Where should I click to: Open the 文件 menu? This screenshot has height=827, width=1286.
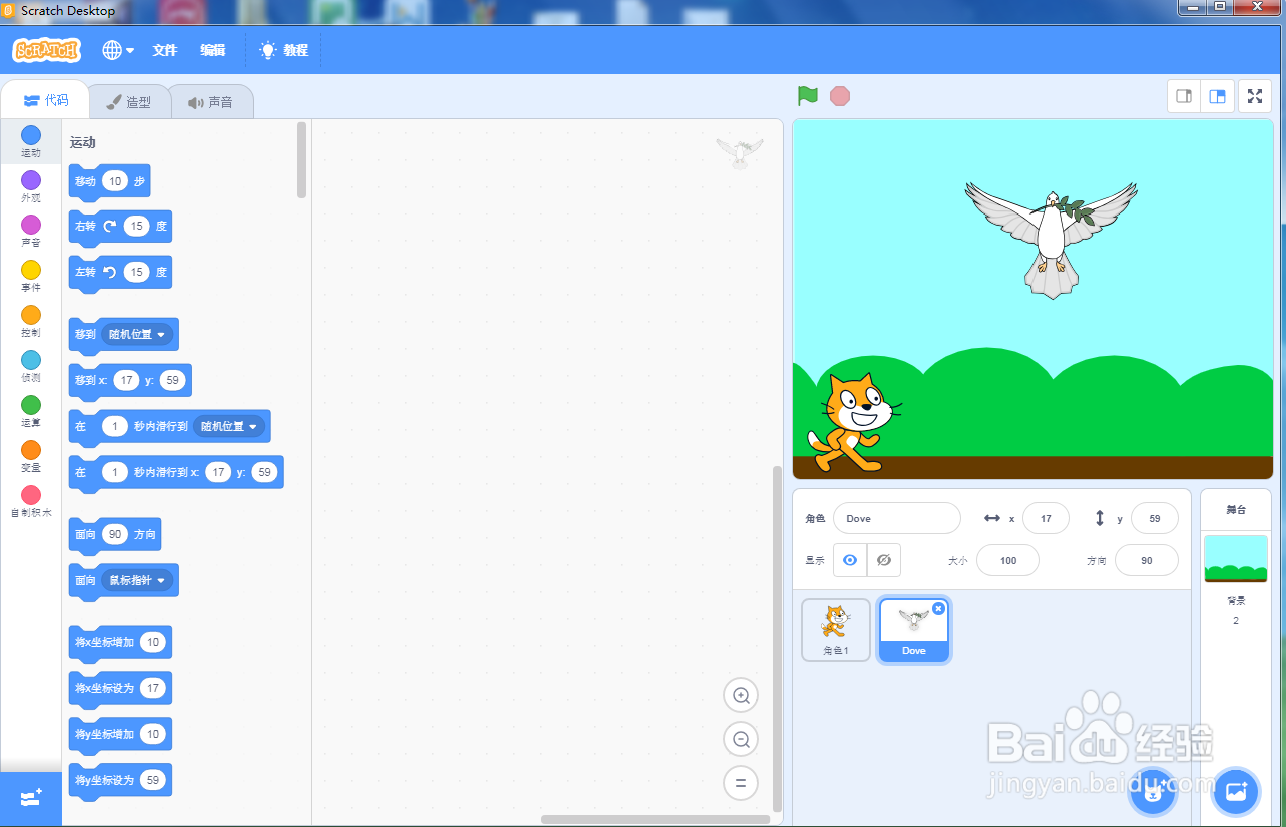(164, 50)
